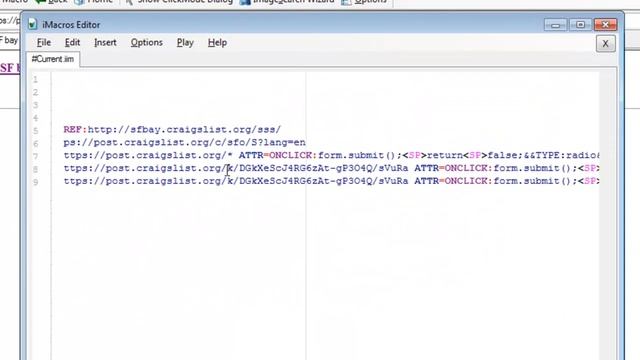Click the iMacros Editor title bar icon

pos(33,24)
